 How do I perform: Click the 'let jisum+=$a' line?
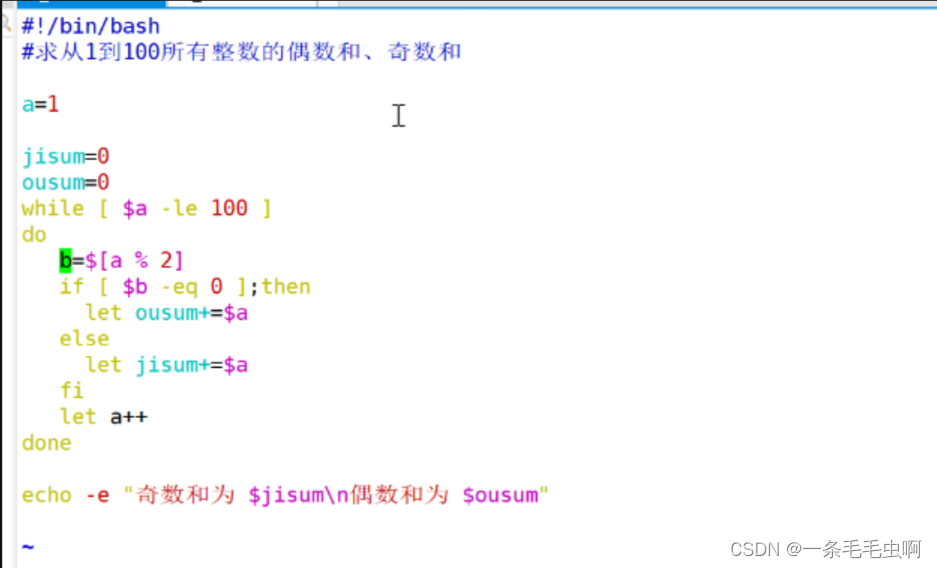[166, 364]
